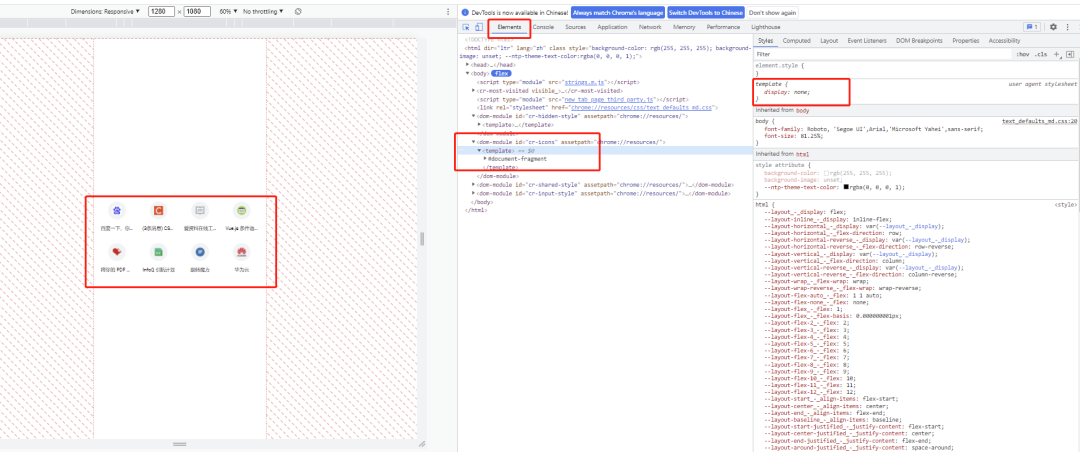
Task: Open the green InfoQ shortcut tile
Action: (x=158, y=251)
